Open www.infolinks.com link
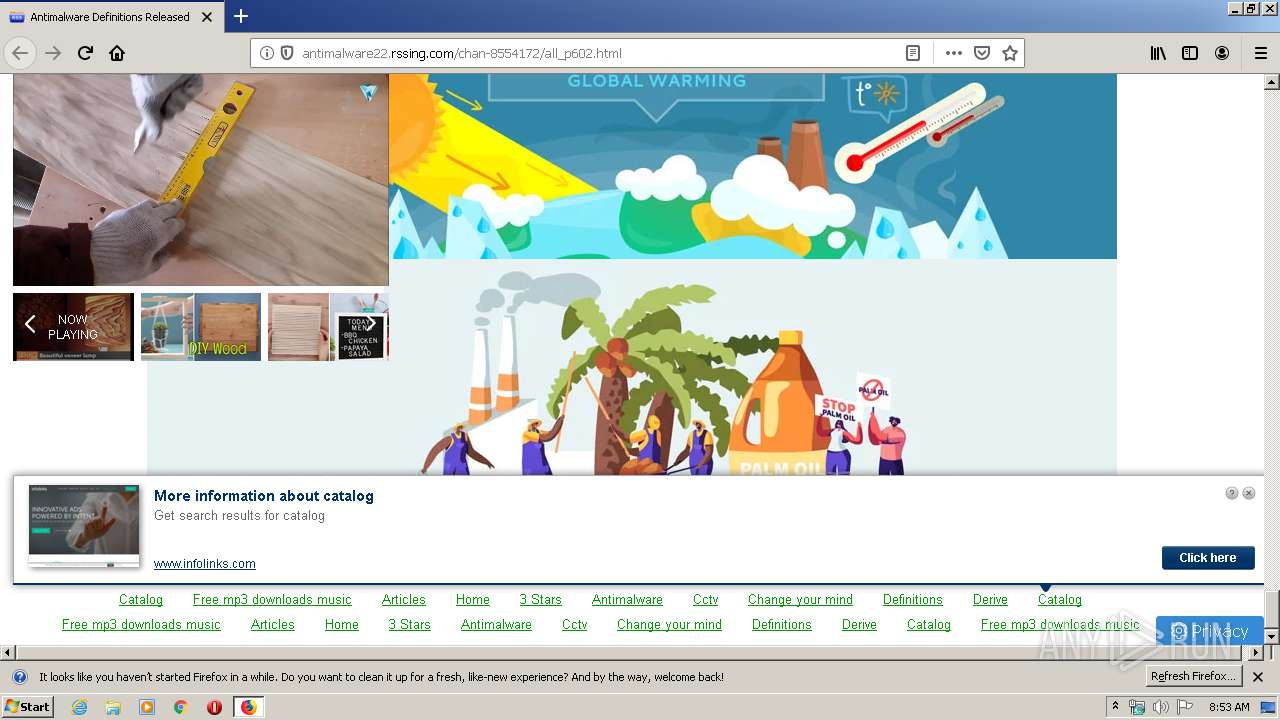 [205, 564]
